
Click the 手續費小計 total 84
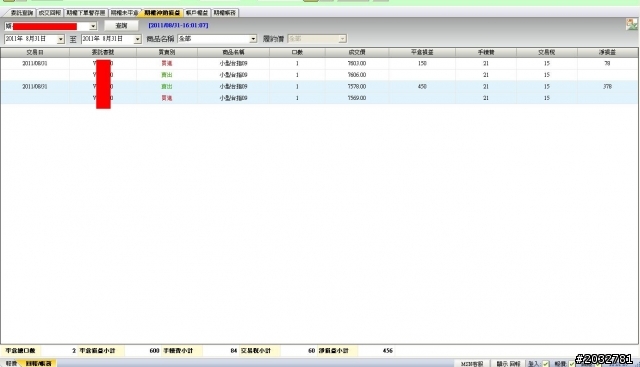[233, 351]
